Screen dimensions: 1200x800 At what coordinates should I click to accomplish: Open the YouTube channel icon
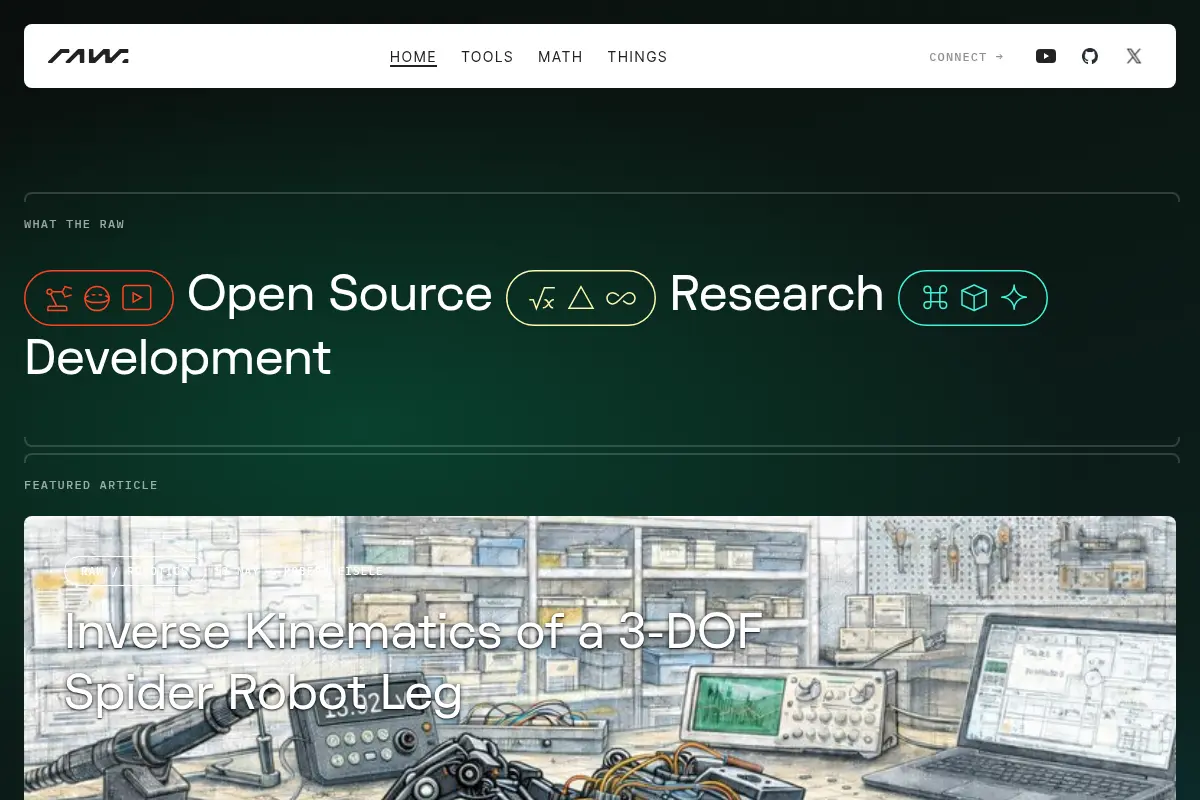pos(1046,56)
